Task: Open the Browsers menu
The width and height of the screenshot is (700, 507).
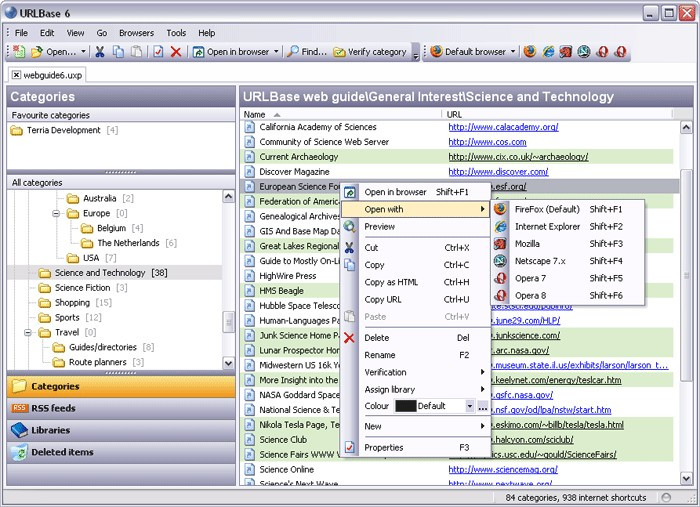Action: pos(136,33)
